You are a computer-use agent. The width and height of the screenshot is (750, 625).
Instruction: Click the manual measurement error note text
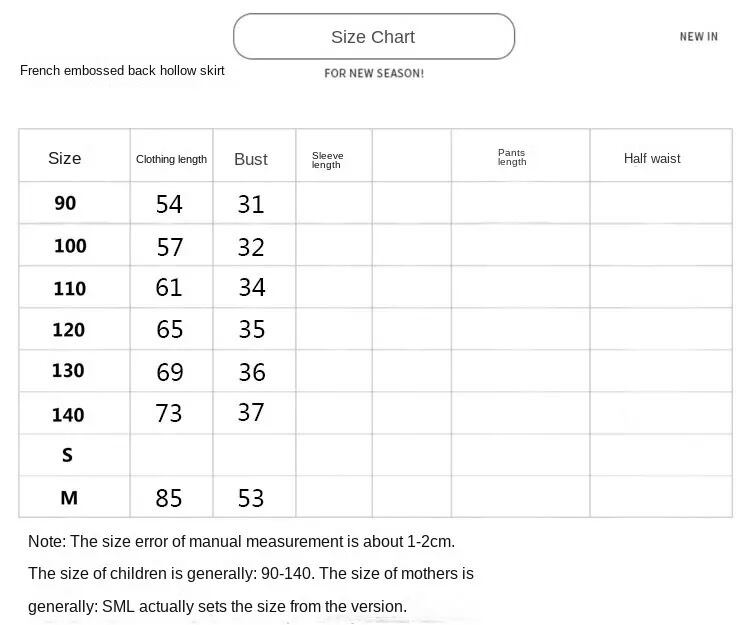coord(241,542)
